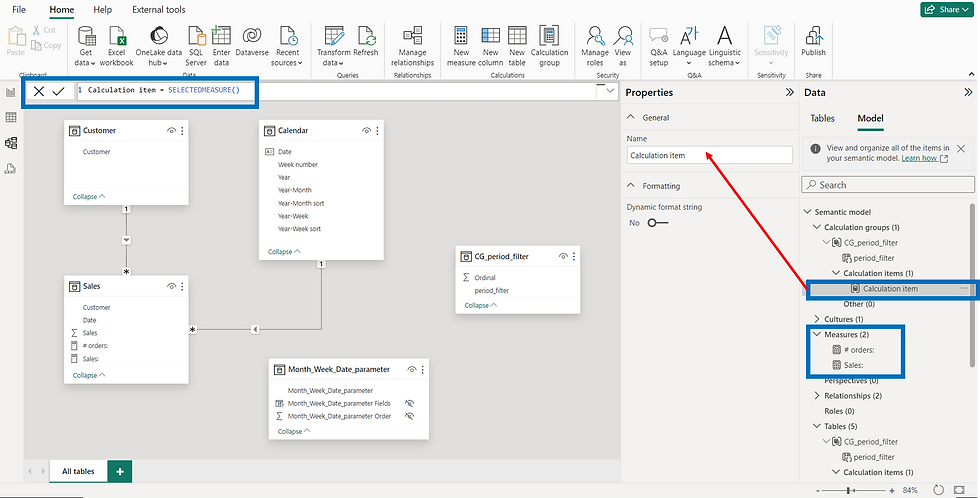The image size is (980, 498).
Task: Click the Excel workbook icon
Action: click(116, 36)
